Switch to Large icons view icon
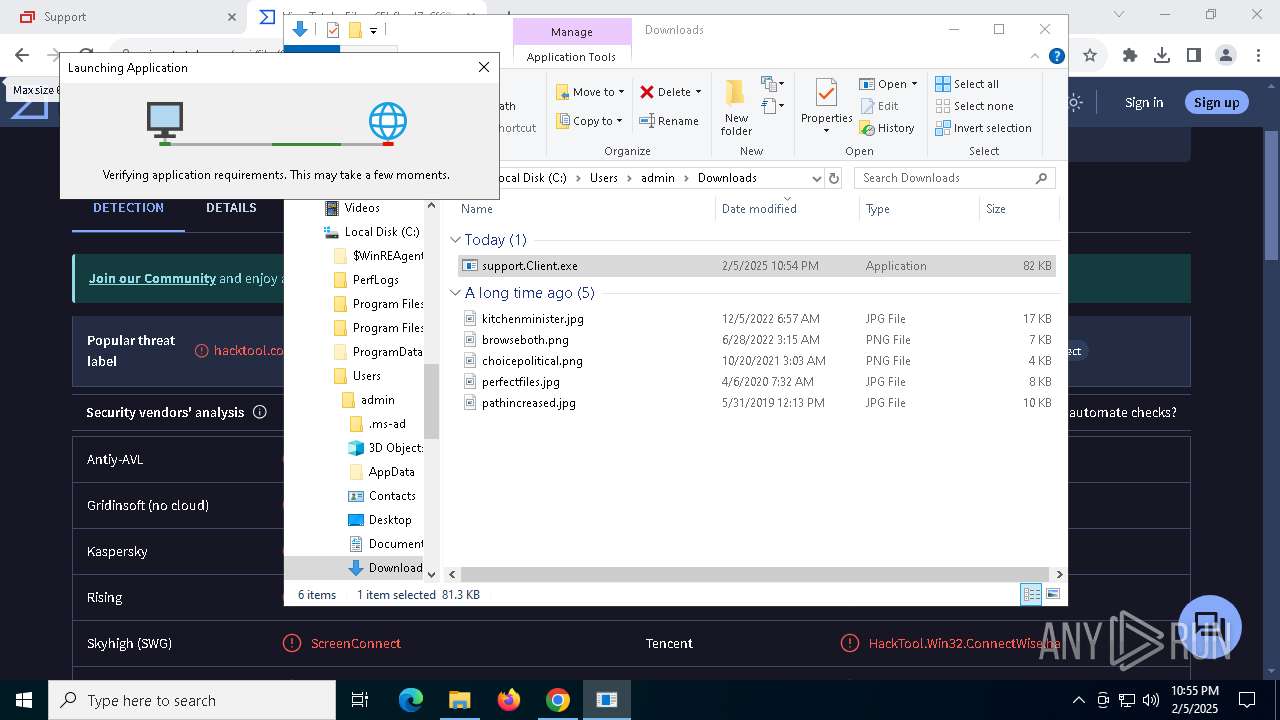Image resolution: width=1280 pixels, height=720 pixels. (x=1052, y=595)
